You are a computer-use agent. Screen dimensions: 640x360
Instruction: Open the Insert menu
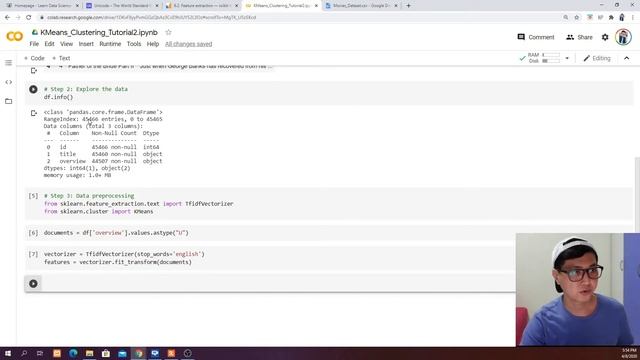point(86,44)
